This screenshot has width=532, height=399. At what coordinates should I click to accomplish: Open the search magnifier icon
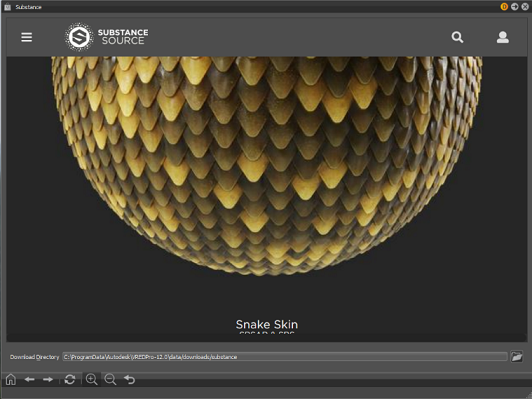457,37
